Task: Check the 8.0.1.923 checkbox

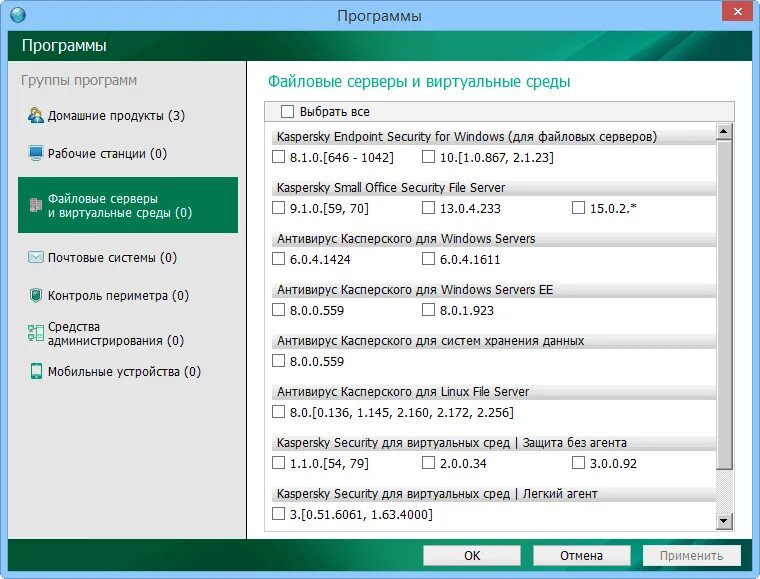Action: pyautogui.click(x=428, y=309)
